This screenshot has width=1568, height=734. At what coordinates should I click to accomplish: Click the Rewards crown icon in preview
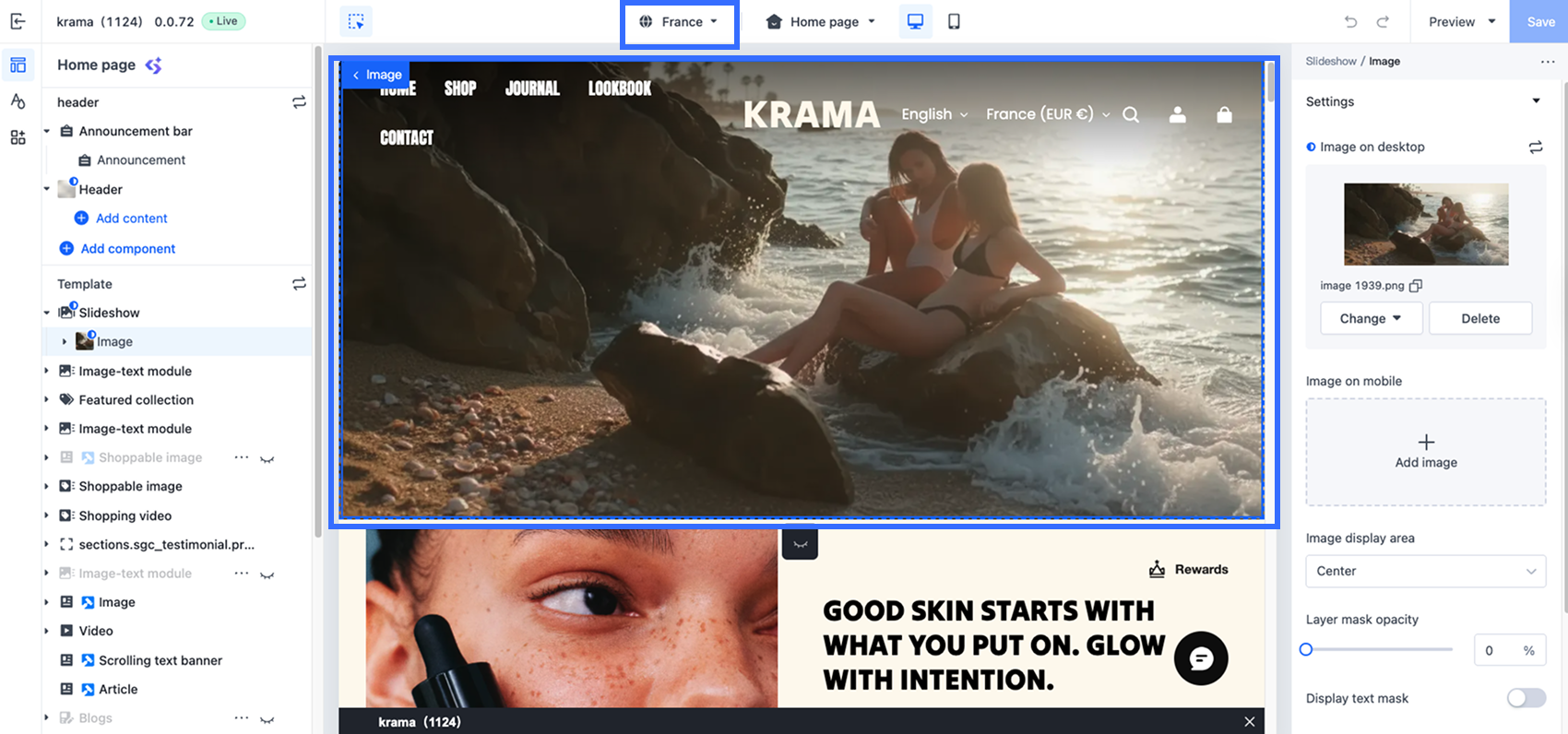click(1157, 569)
